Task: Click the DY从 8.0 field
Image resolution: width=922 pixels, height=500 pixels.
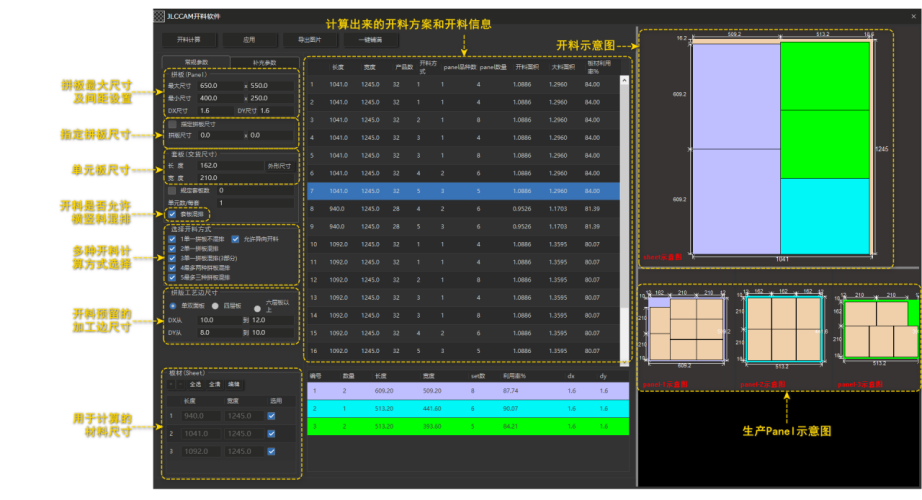Action: pos(219,333)
